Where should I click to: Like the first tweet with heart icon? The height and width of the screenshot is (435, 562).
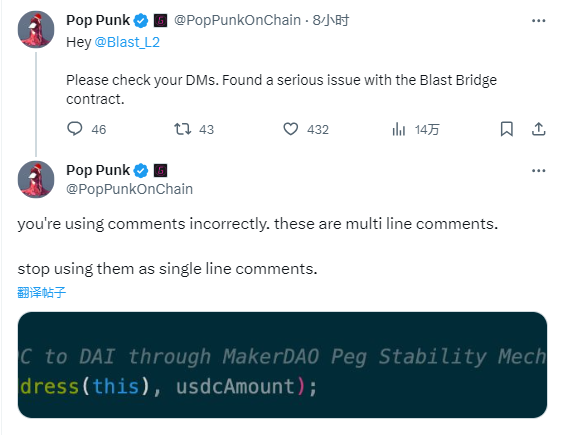click(x=291, y=129)
